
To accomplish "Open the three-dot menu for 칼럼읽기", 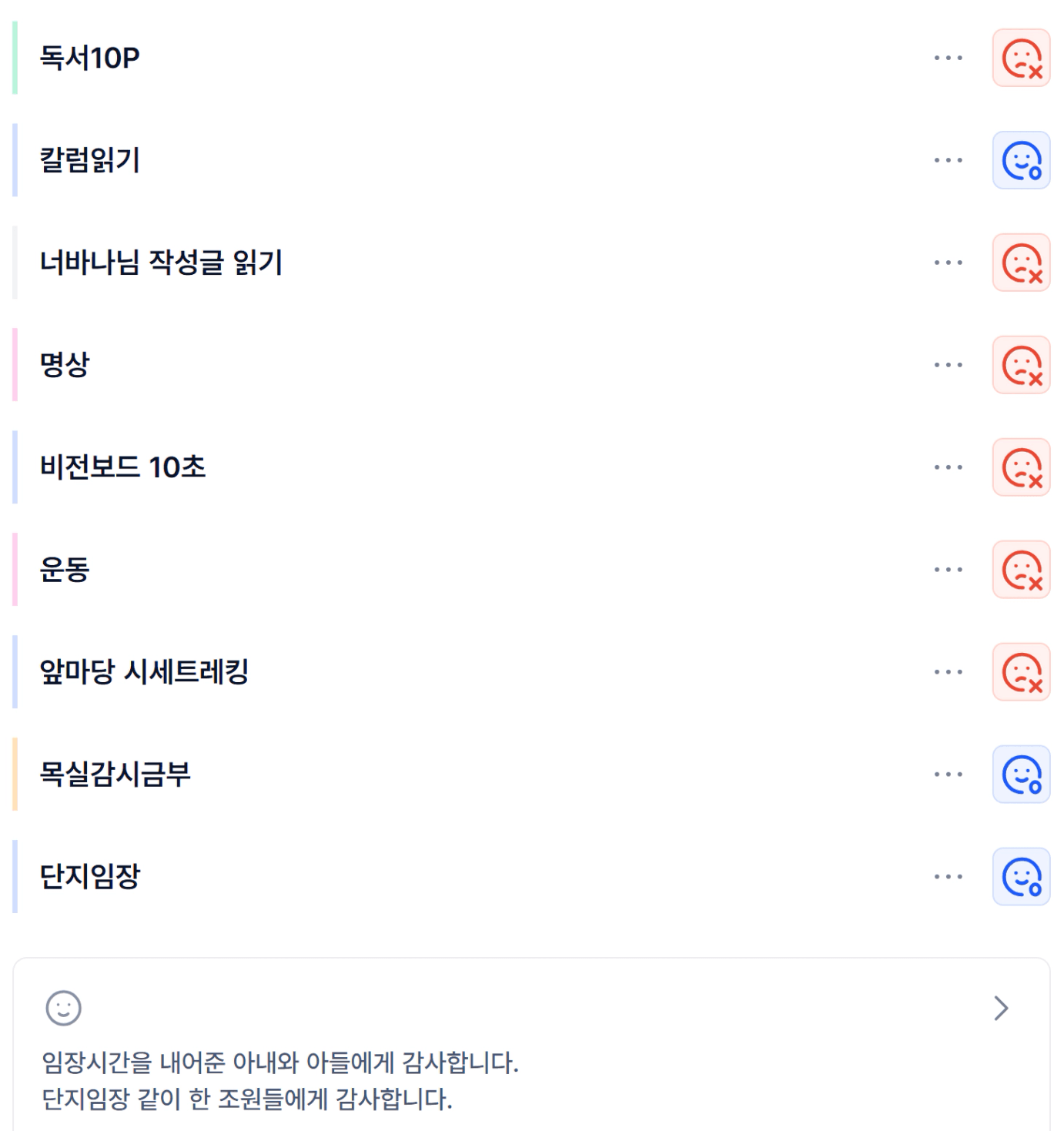I will [x=948, y=160].
